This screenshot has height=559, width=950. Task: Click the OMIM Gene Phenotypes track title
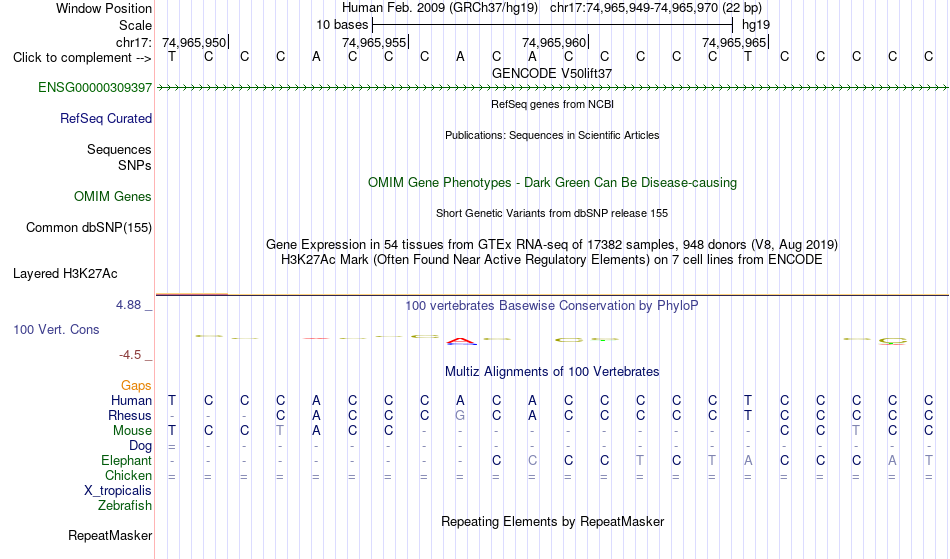click(x=552, y=182)
